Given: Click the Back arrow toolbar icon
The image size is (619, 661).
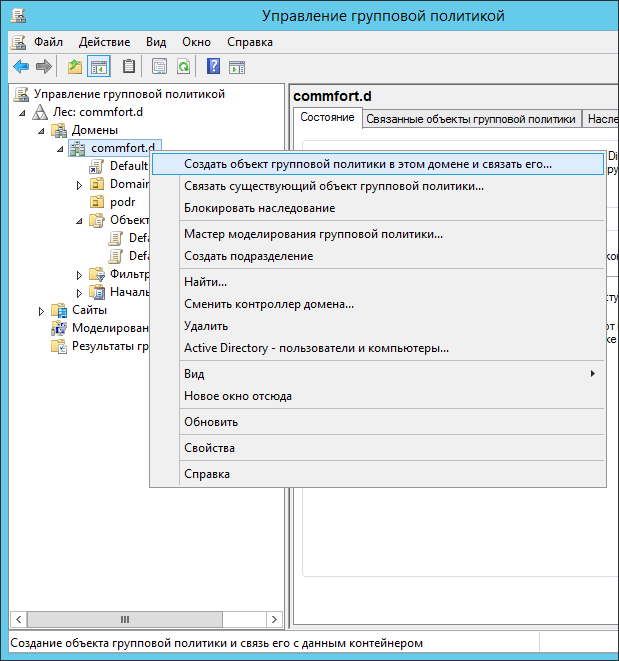Looking at the screenshot, I should (x=20, y=67).
